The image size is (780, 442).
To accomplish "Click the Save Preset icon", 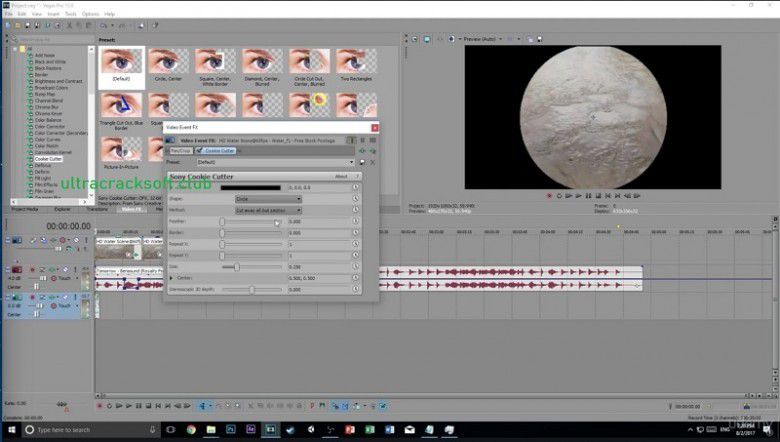I will tap(362, 163).
